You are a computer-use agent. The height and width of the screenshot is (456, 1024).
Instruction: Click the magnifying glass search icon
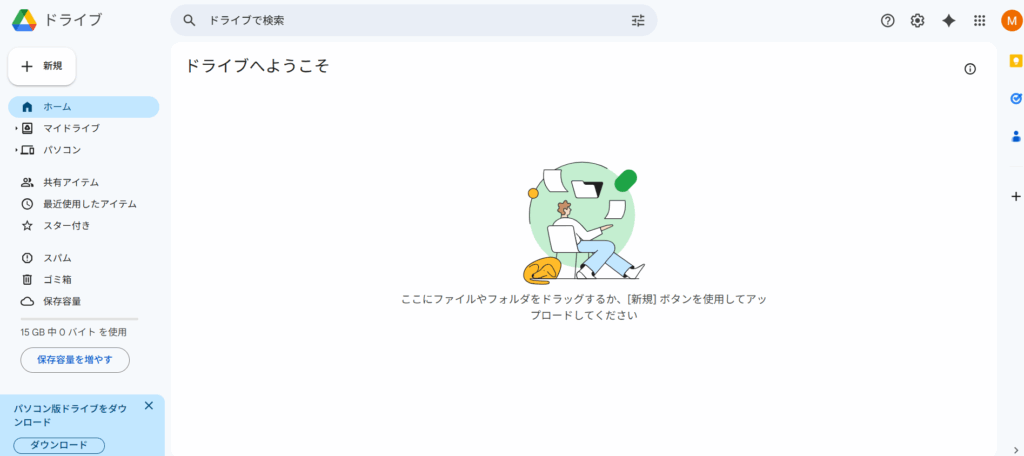189,20
